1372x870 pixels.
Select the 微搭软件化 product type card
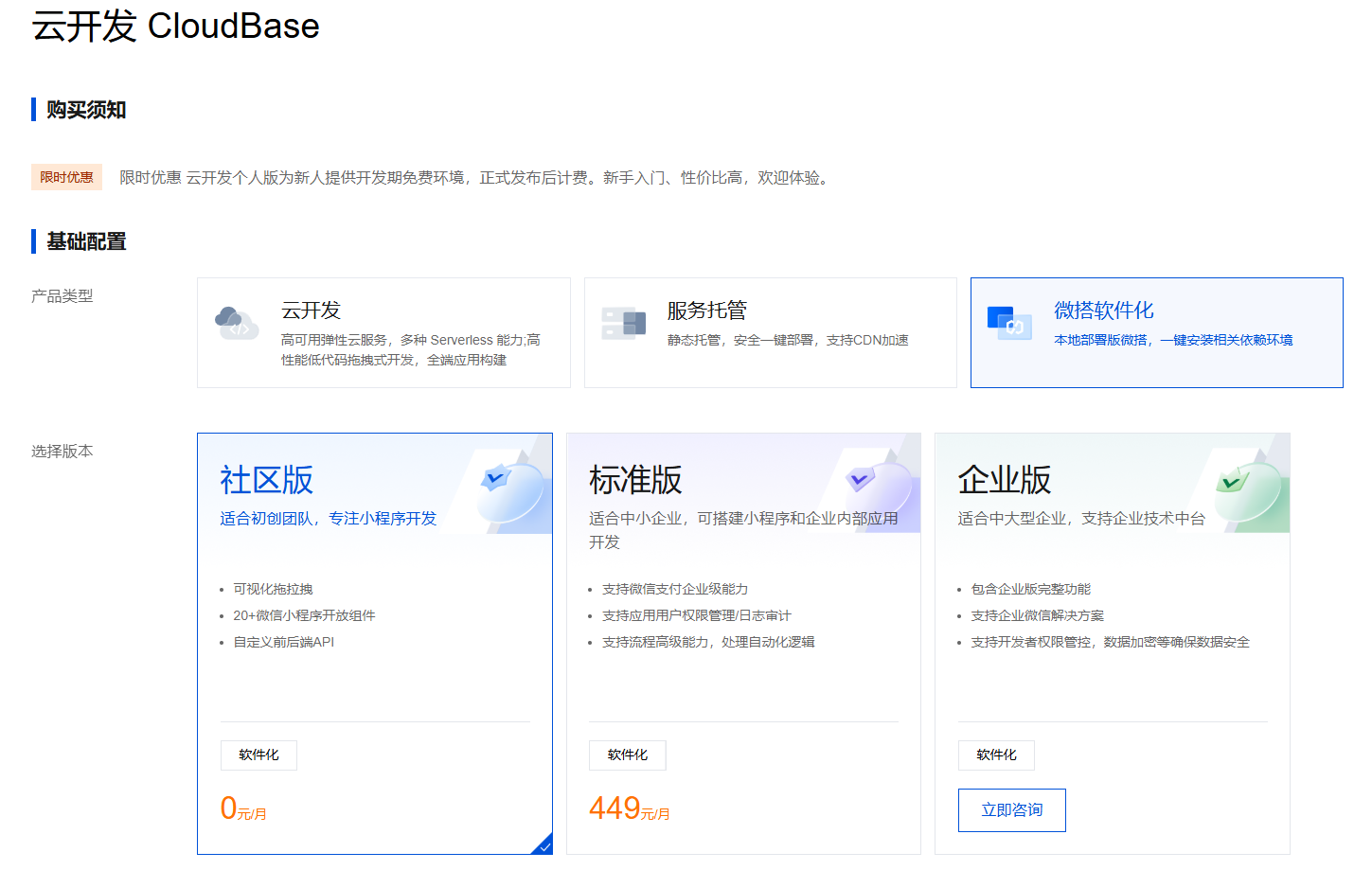[1157, 332]
